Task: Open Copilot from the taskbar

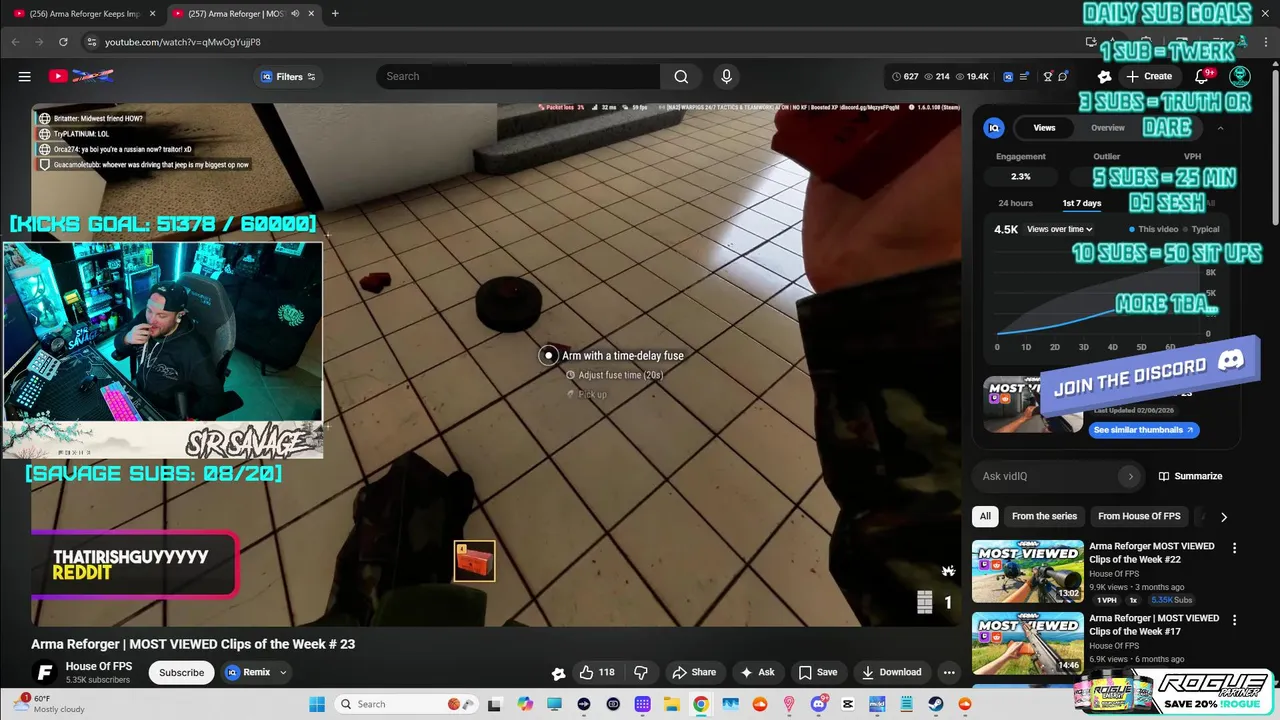Action: coord(525,704)
